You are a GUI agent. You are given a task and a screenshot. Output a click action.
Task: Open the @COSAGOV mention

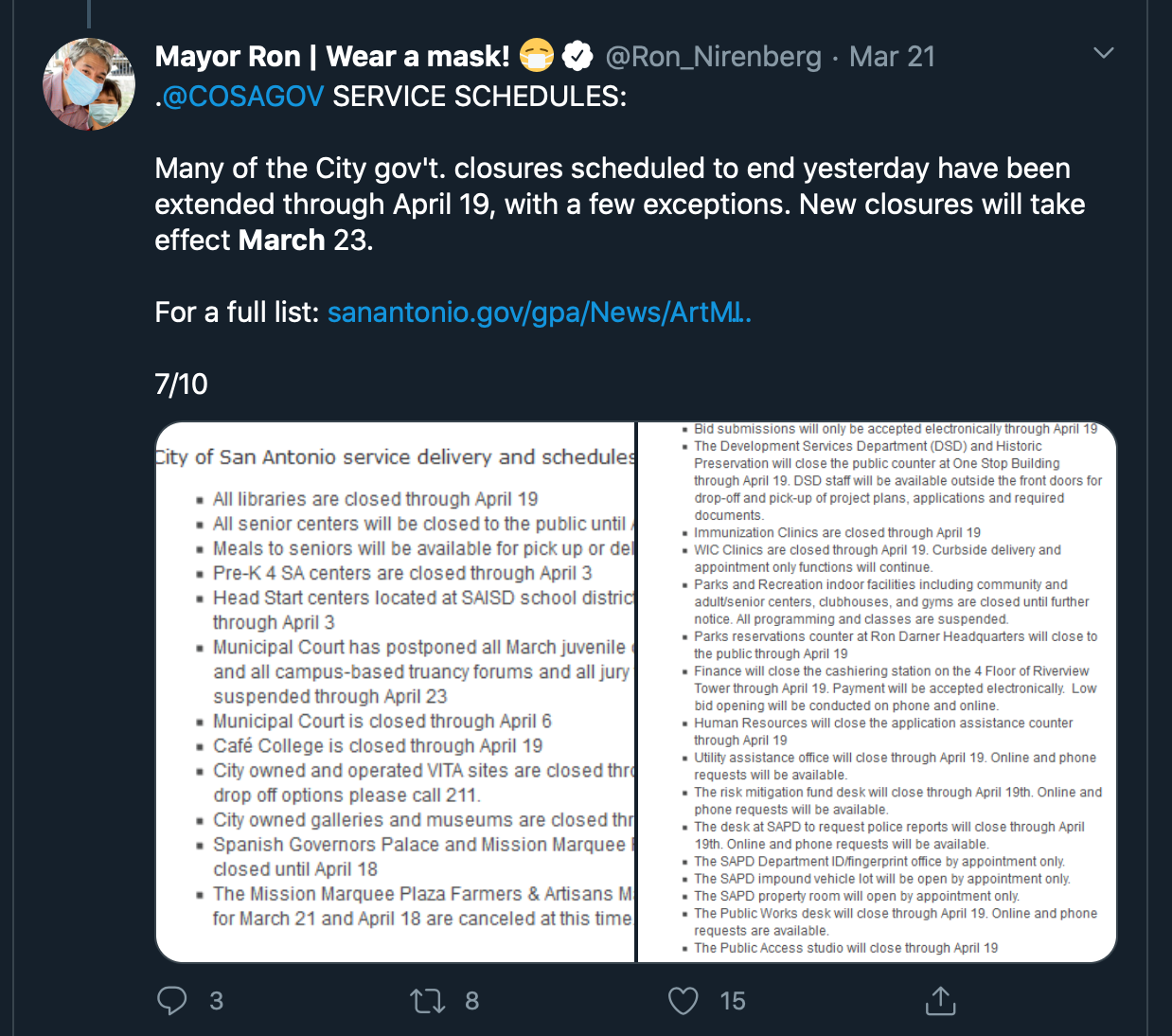click(x=243, y=97)
